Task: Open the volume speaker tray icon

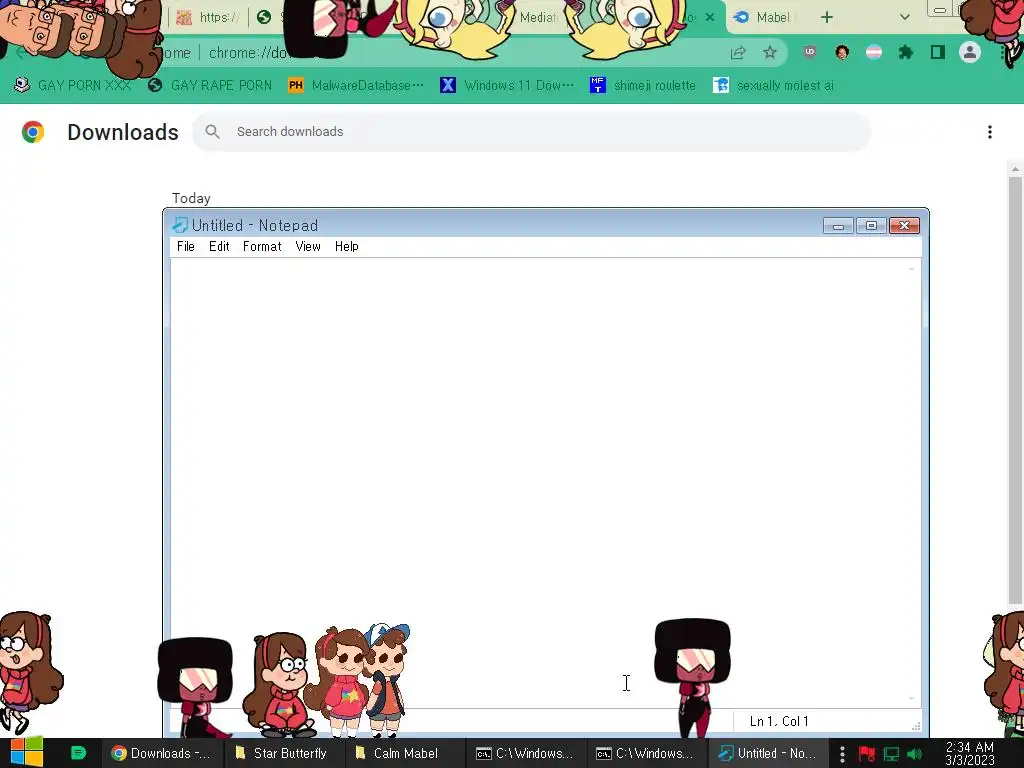Action: (x=915, y=754)
